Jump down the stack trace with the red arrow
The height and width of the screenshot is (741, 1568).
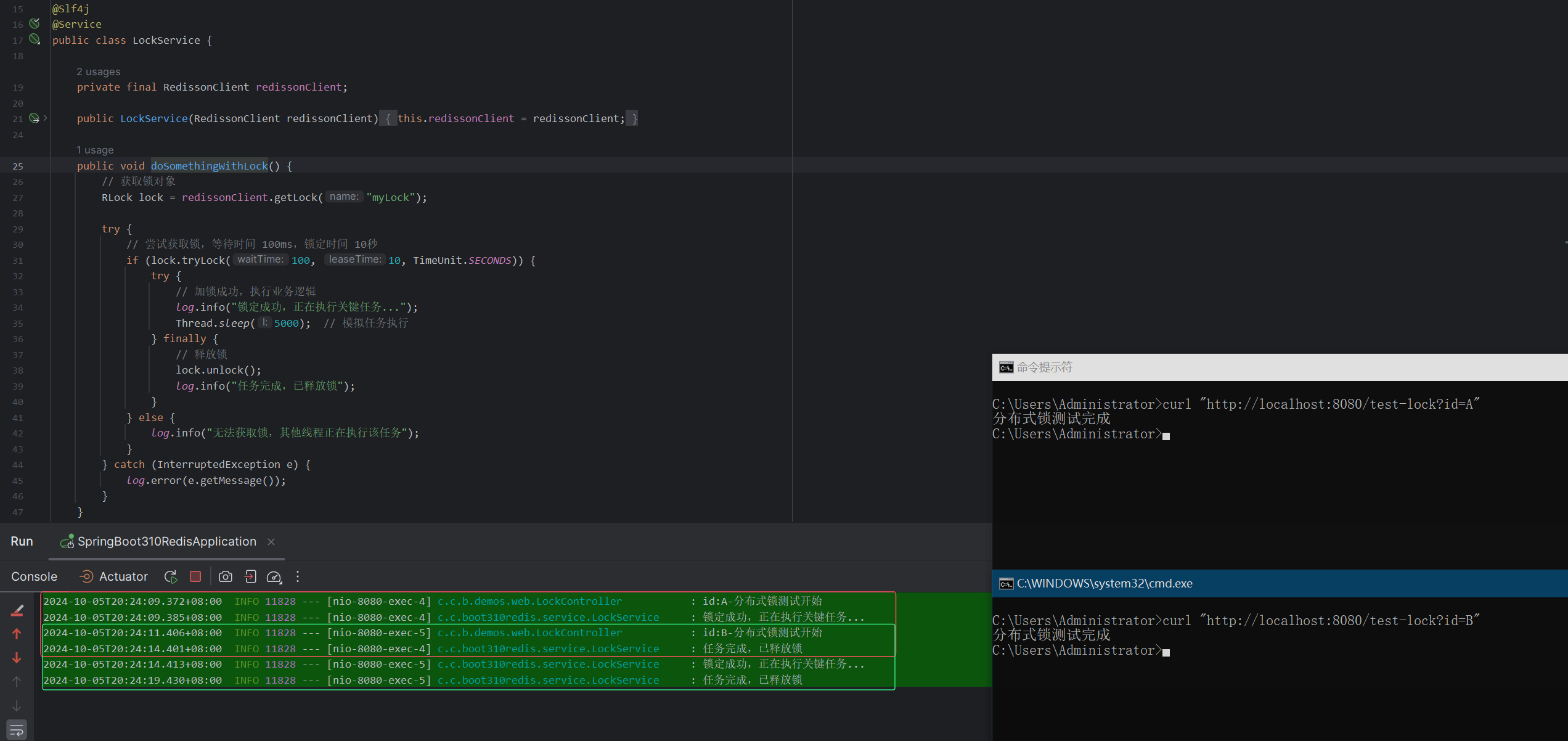pyautogui.click(x=17, y=658)
